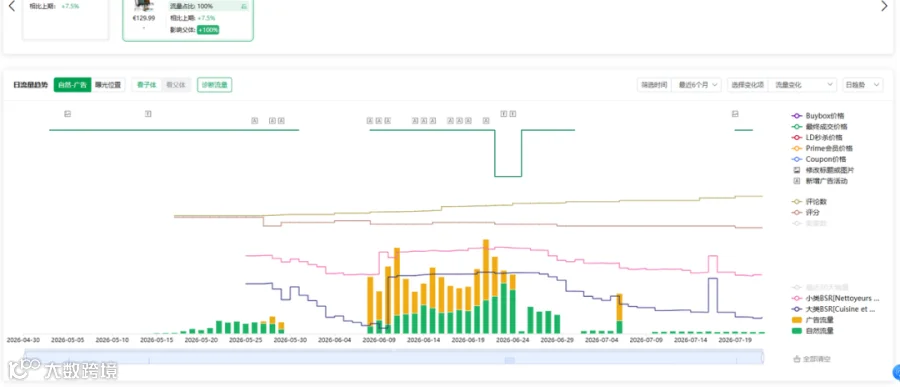Select the 自然-广告 button
The image size is (900, 387).
[x=72, y=85]
